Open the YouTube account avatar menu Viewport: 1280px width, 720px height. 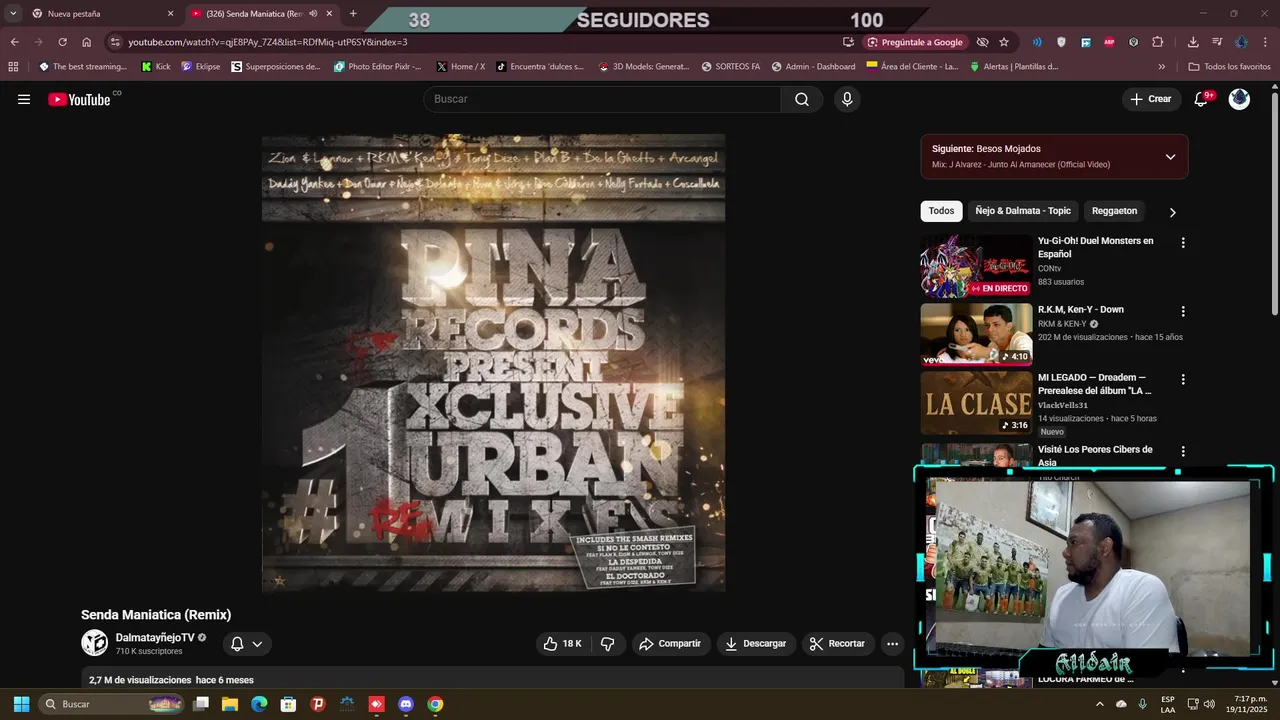click(x=1239, y=99)
